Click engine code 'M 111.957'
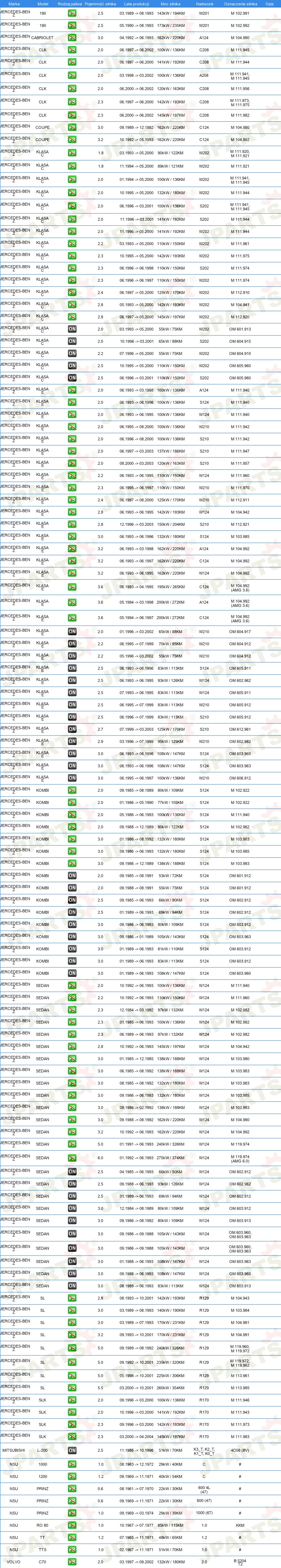The width and height of the screenshot is (281, 1568). [x=240, y=464]
